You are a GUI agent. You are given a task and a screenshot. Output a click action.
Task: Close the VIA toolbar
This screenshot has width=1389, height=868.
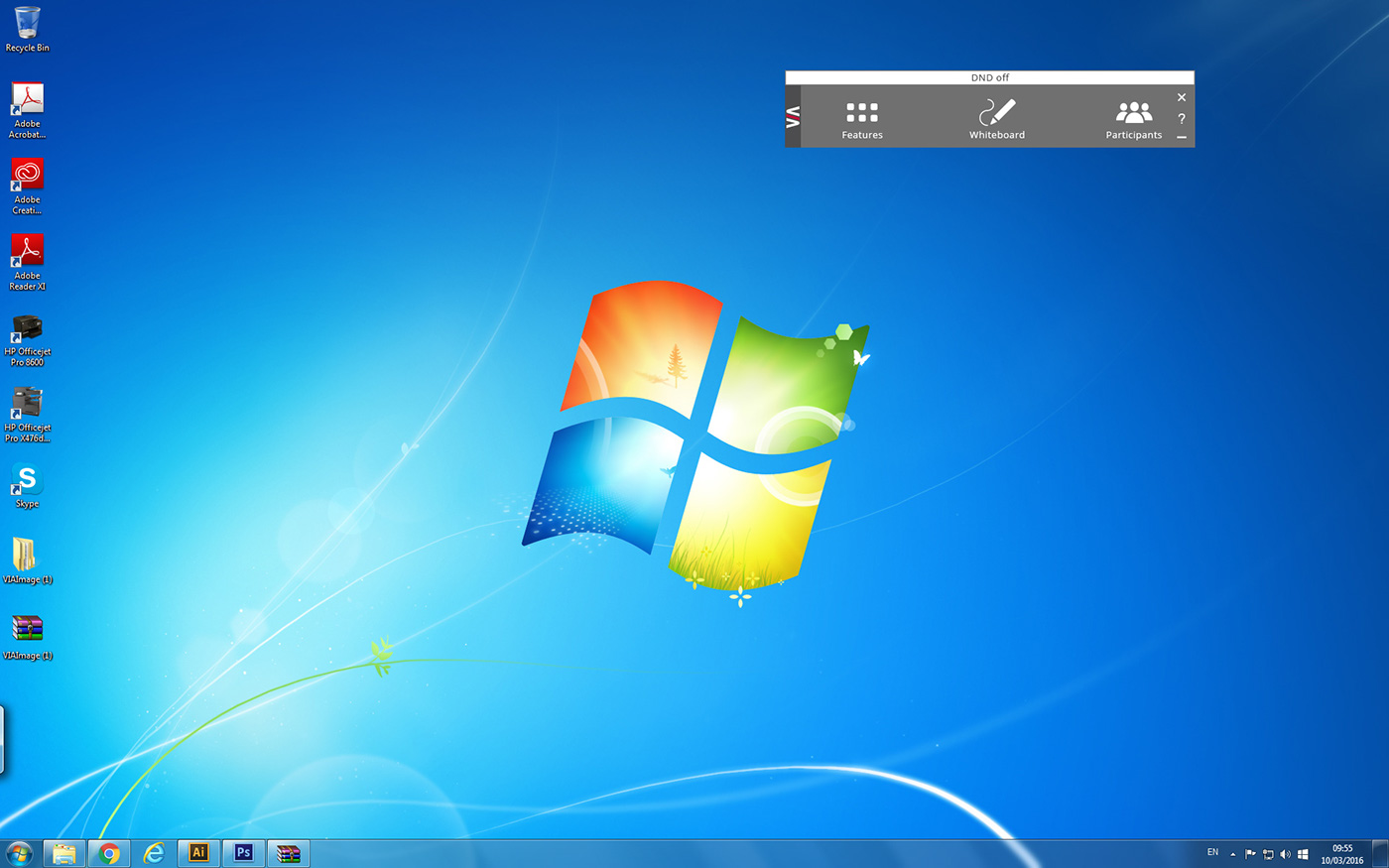(x=1181, y=97)
